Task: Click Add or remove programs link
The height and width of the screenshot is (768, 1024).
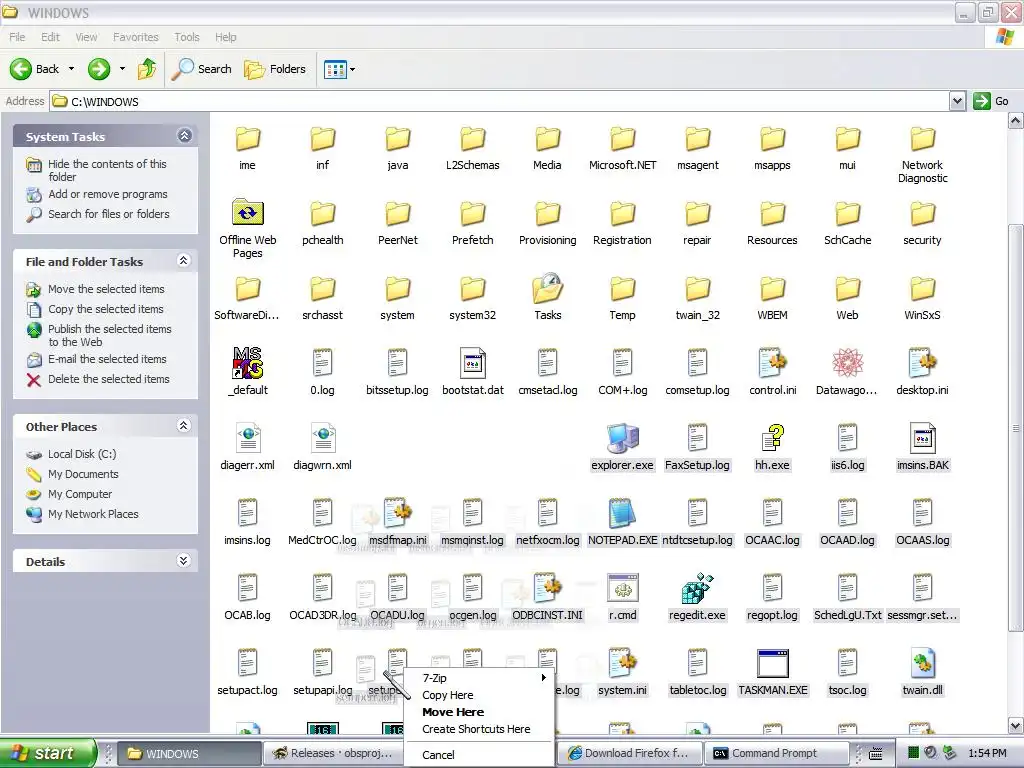Action: [108, 194]
